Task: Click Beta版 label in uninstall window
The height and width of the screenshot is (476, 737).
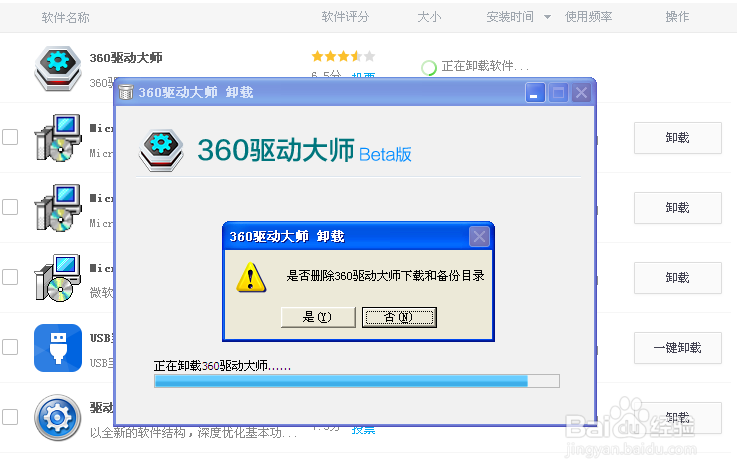Action: [385, 154]
